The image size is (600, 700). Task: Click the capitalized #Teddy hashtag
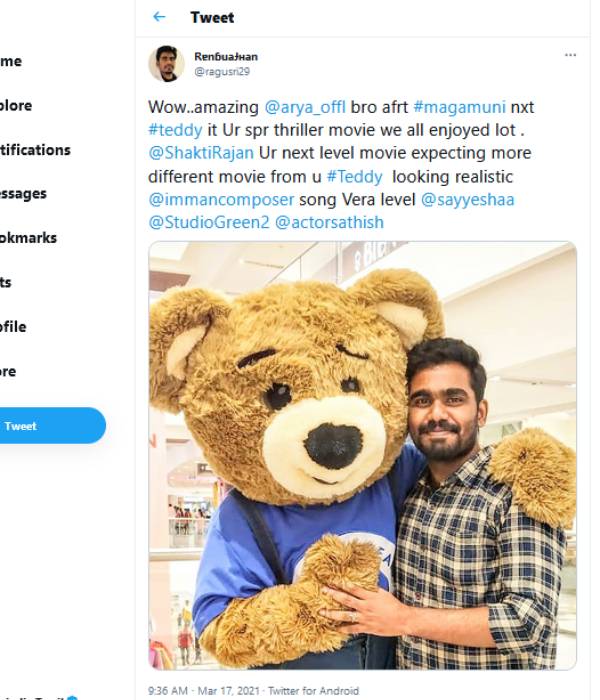coord(354,176)
